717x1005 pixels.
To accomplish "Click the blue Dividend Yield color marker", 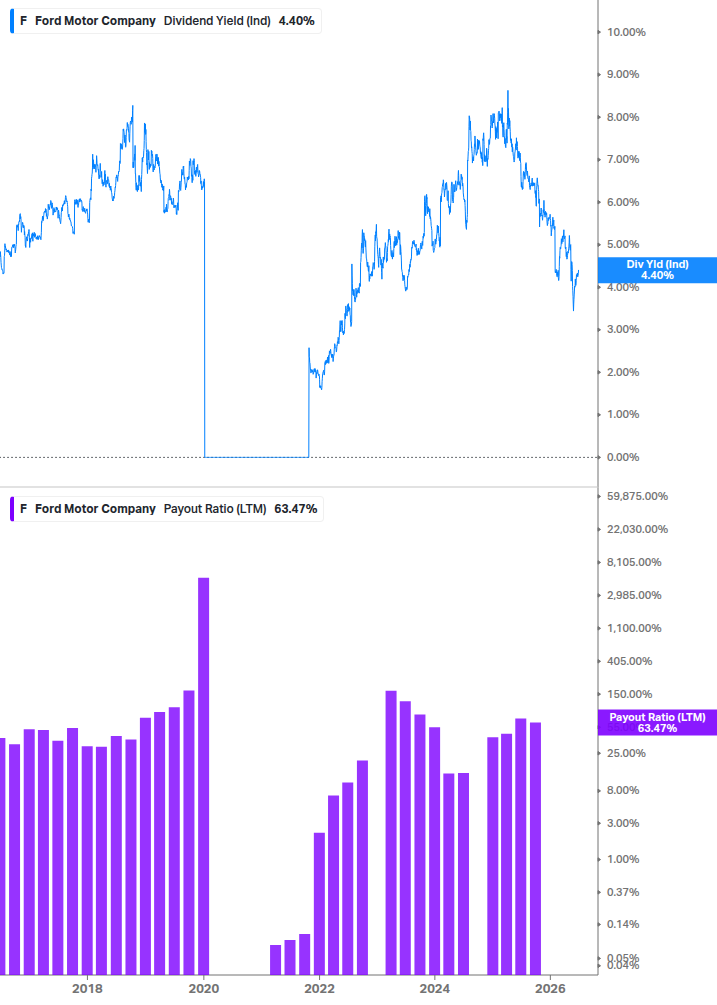I will 12,21.
